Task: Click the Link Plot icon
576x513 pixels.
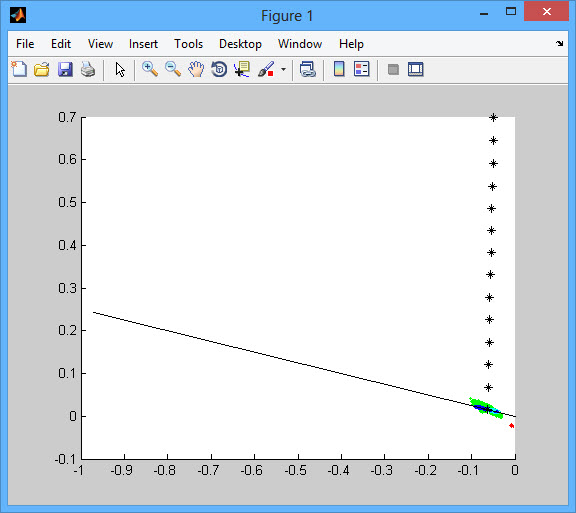Action: click(308, 69)
